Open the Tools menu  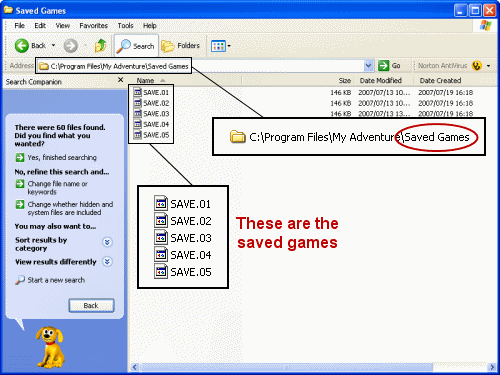click(125, 26)
